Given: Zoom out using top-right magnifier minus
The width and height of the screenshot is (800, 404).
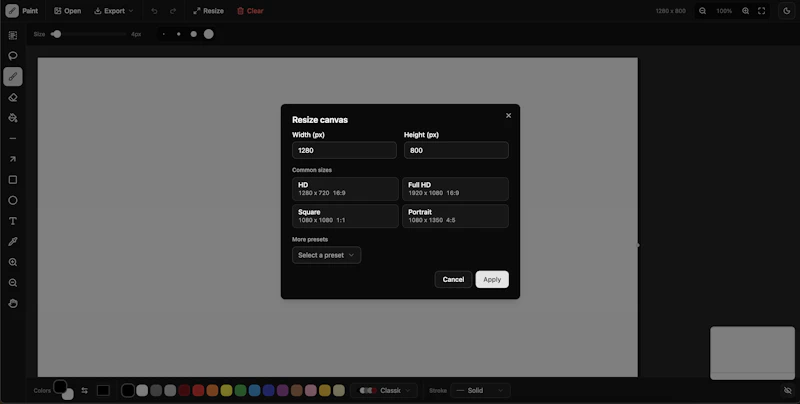Looking at the screenshot, I should pyautogui.click(x=703, y=11).
